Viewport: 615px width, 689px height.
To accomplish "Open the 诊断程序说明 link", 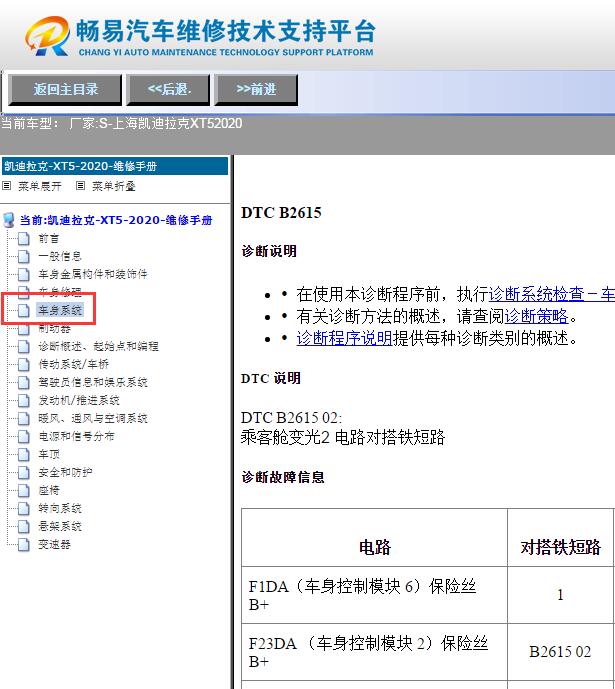I will click(344, 338).
